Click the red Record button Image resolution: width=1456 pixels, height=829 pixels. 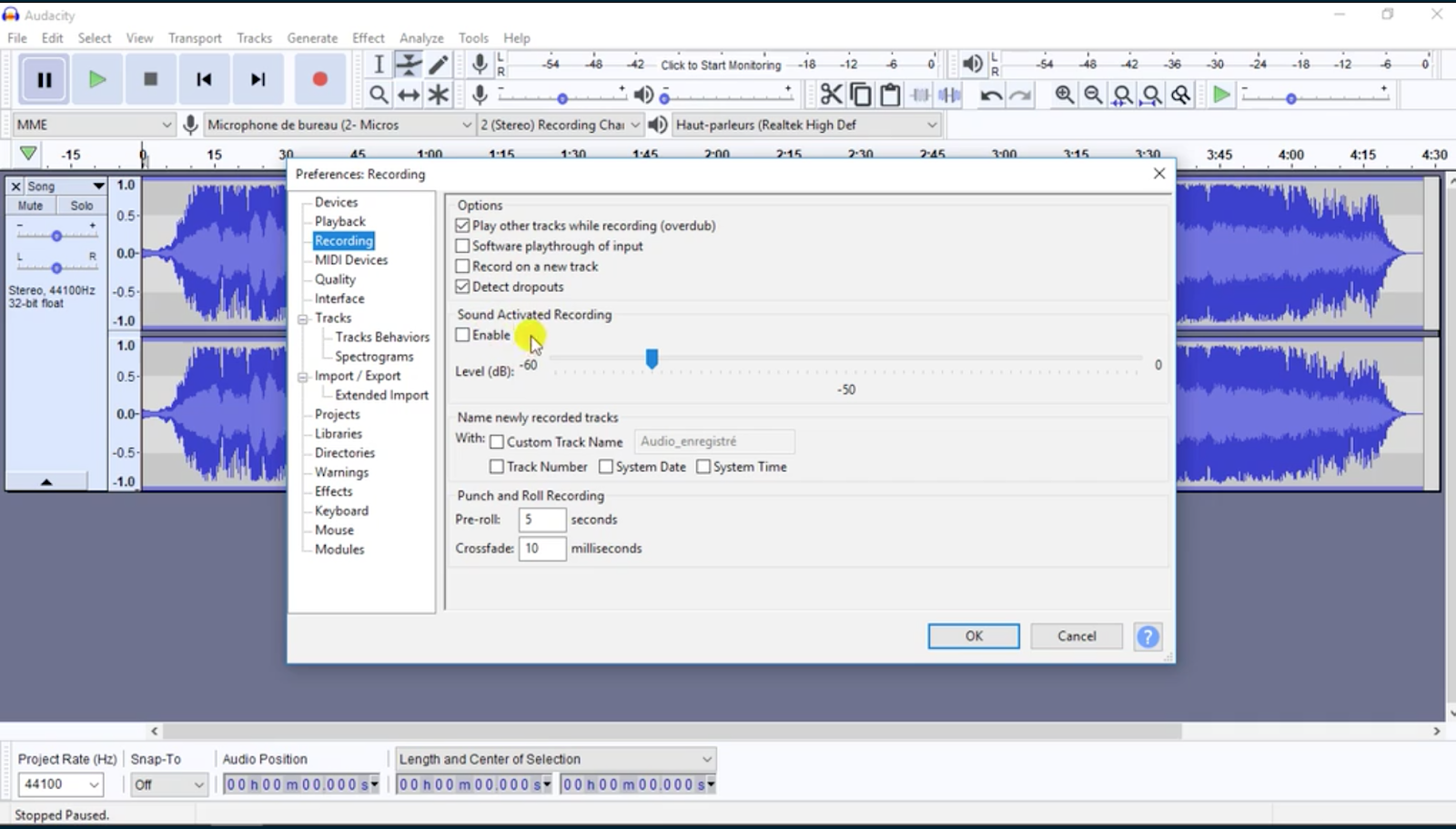[319, 79]
